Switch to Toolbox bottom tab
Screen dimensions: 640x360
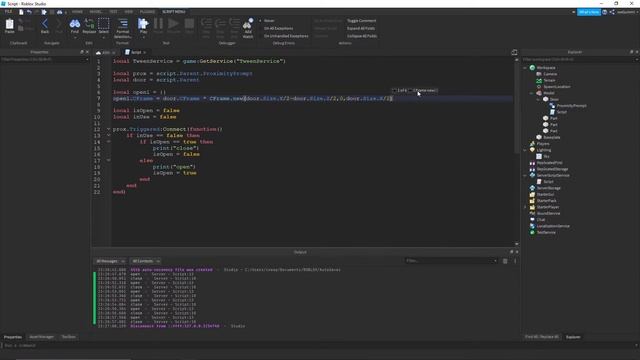click(x=69, y=337)
